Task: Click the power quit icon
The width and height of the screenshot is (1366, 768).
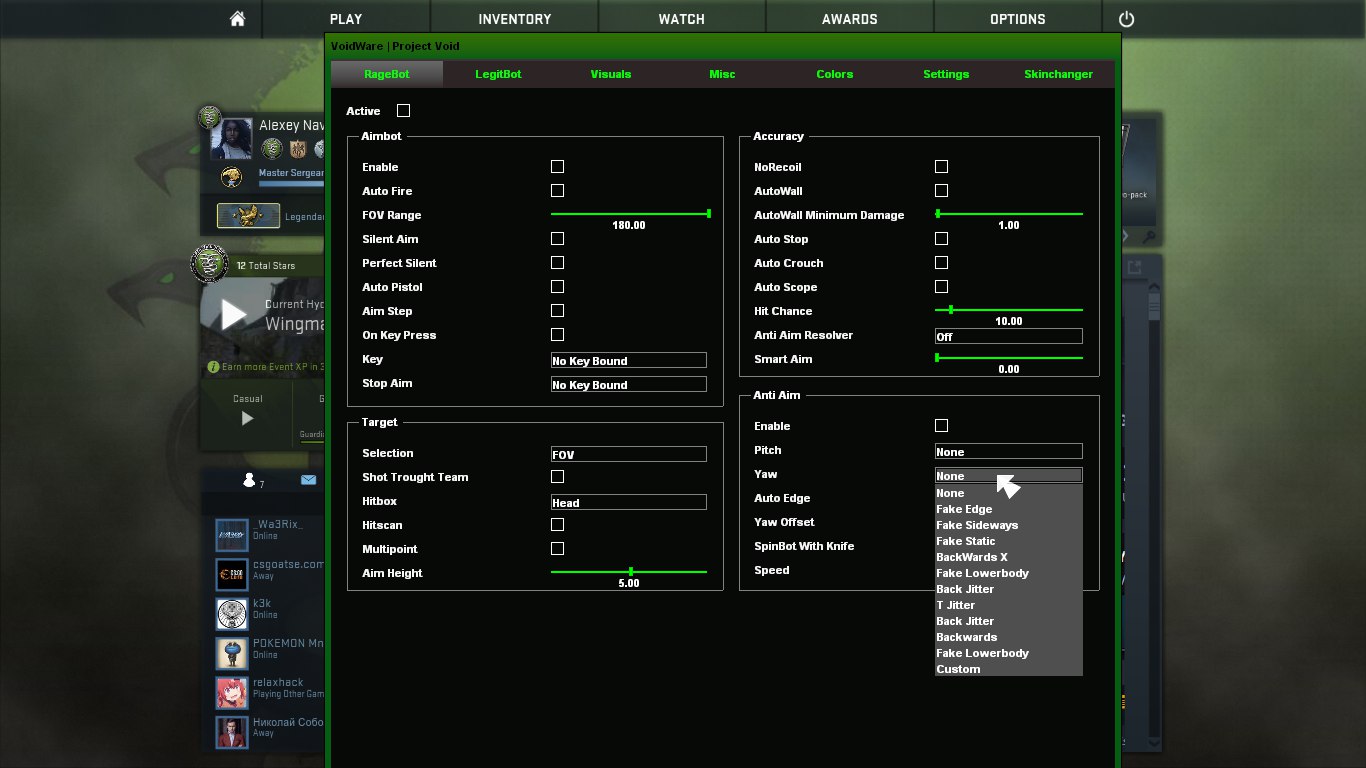Action: (1127, 19)
